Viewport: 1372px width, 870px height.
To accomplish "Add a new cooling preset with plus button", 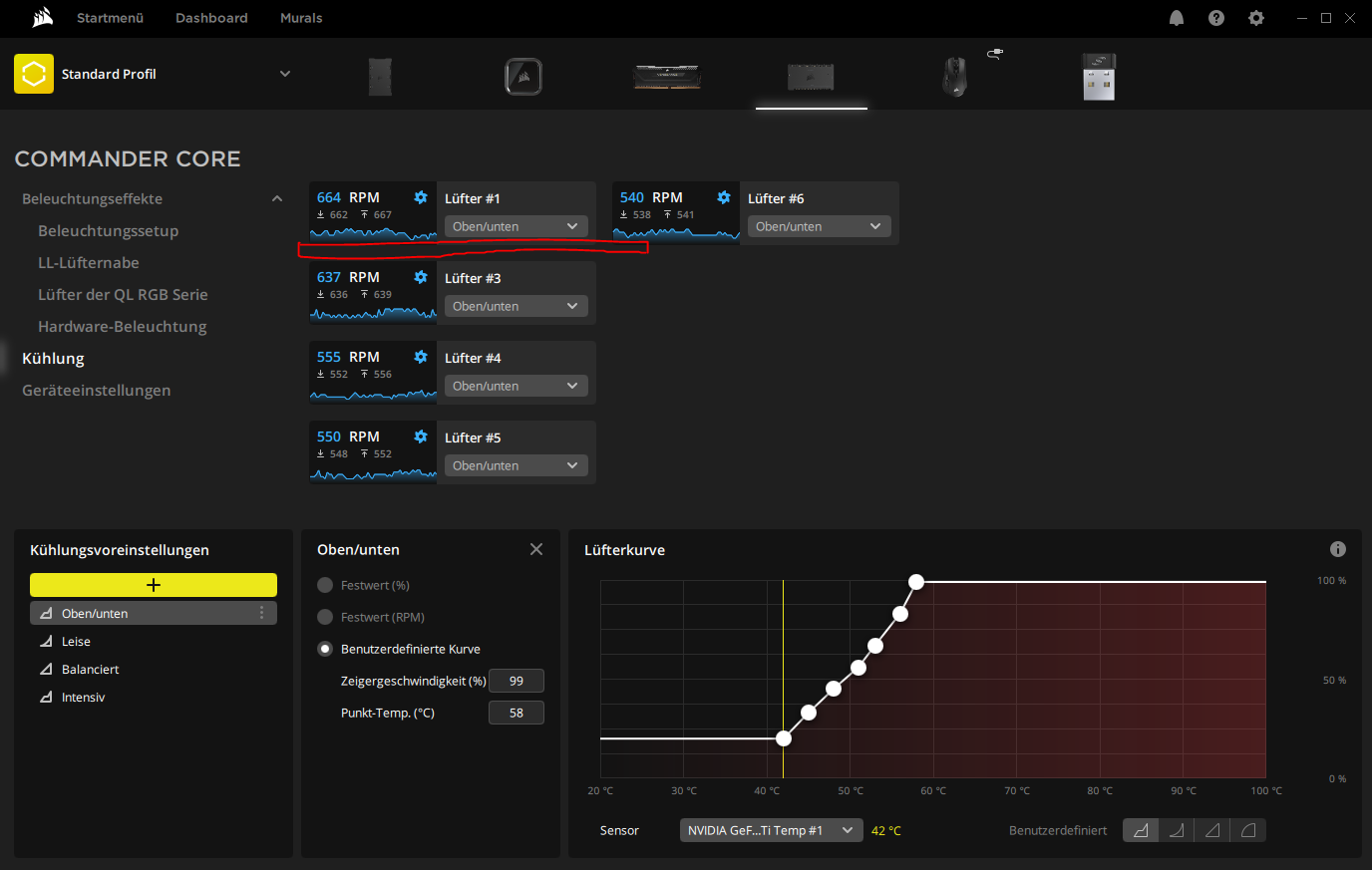I will [x=154, y=585].
